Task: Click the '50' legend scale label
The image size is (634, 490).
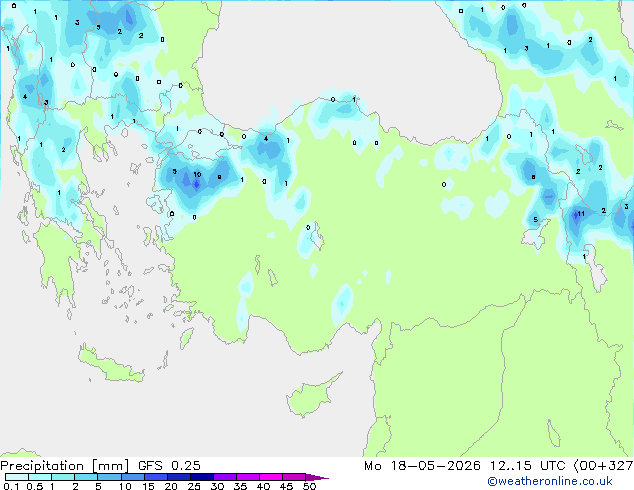Action: click(x=309, y=486)
